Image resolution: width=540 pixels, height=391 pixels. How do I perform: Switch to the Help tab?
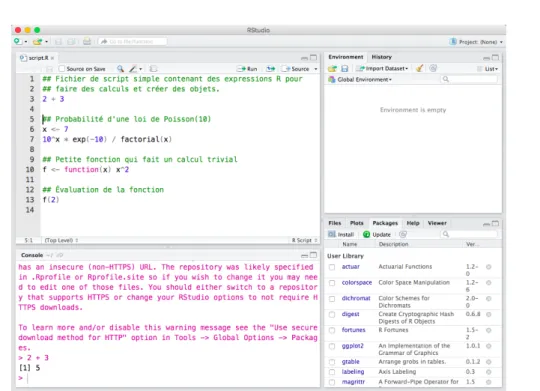[413, 223]
